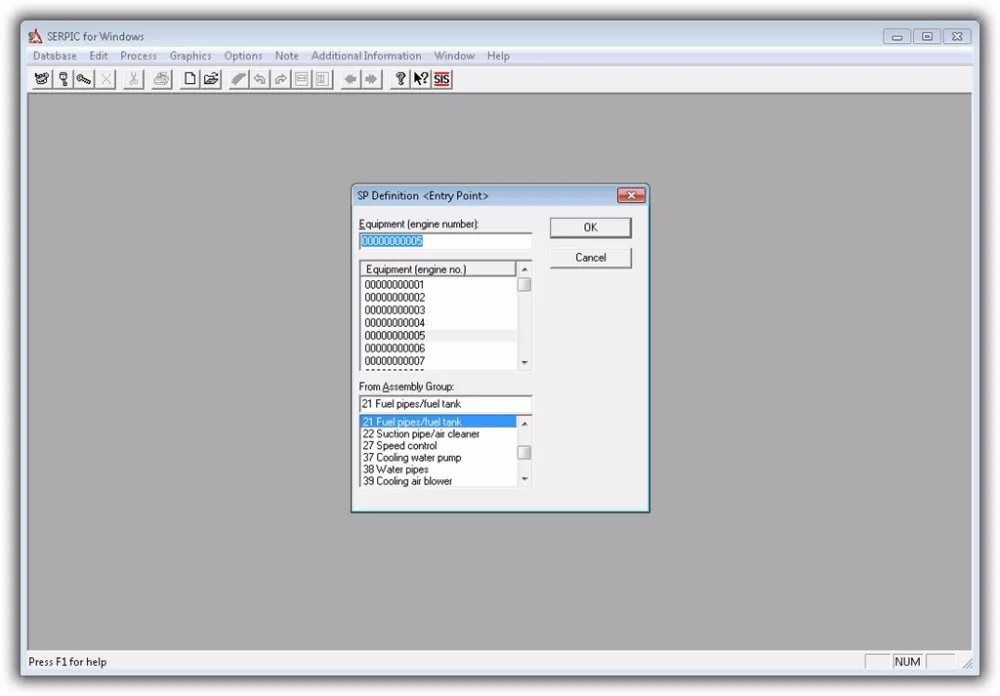Click the context help pointer icon
The width and height of the screenshot is (1000, 696).
tap(421, 79)
